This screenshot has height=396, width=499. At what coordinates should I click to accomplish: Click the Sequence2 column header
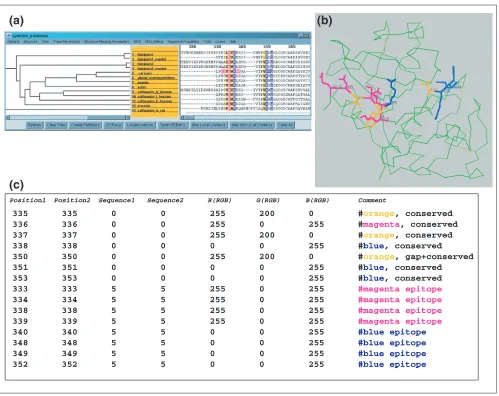click(165, 200)
